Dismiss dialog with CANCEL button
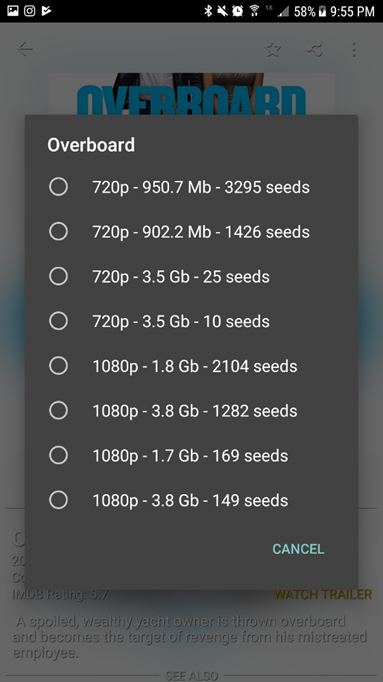The image size is (383, 682). [x=298, y=549]
